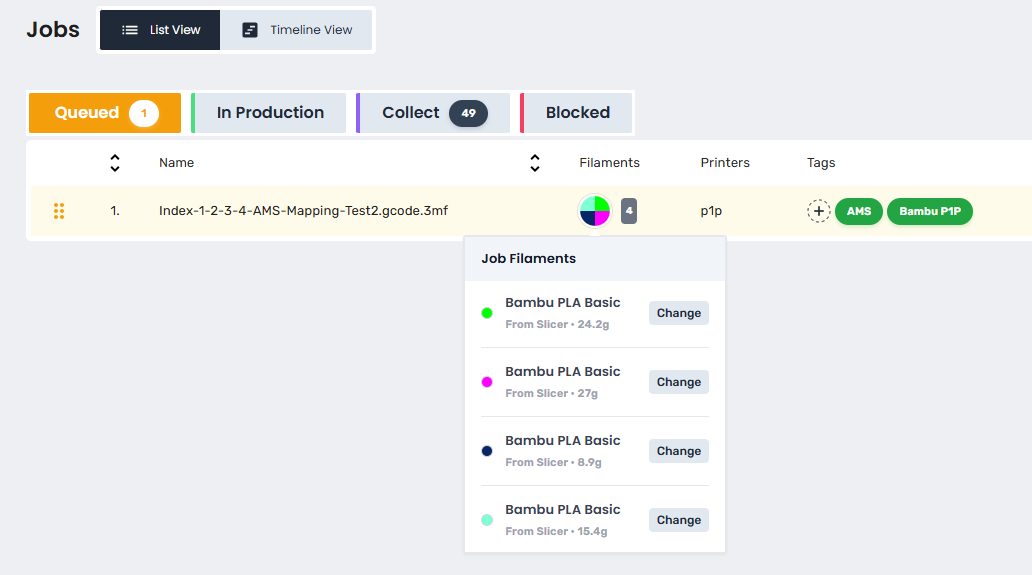Image resolution: width=1032 pixels, height=575 pixels.
Task: Click the p1p printer cell
Action: click(x=711, y=211)
